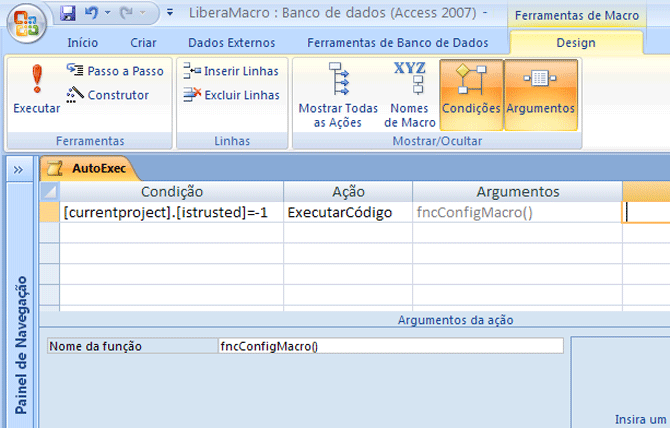The width and height of the screenshot is (670, 428).
Task: Select the AutoExec macro document tab
Action: 89,168
